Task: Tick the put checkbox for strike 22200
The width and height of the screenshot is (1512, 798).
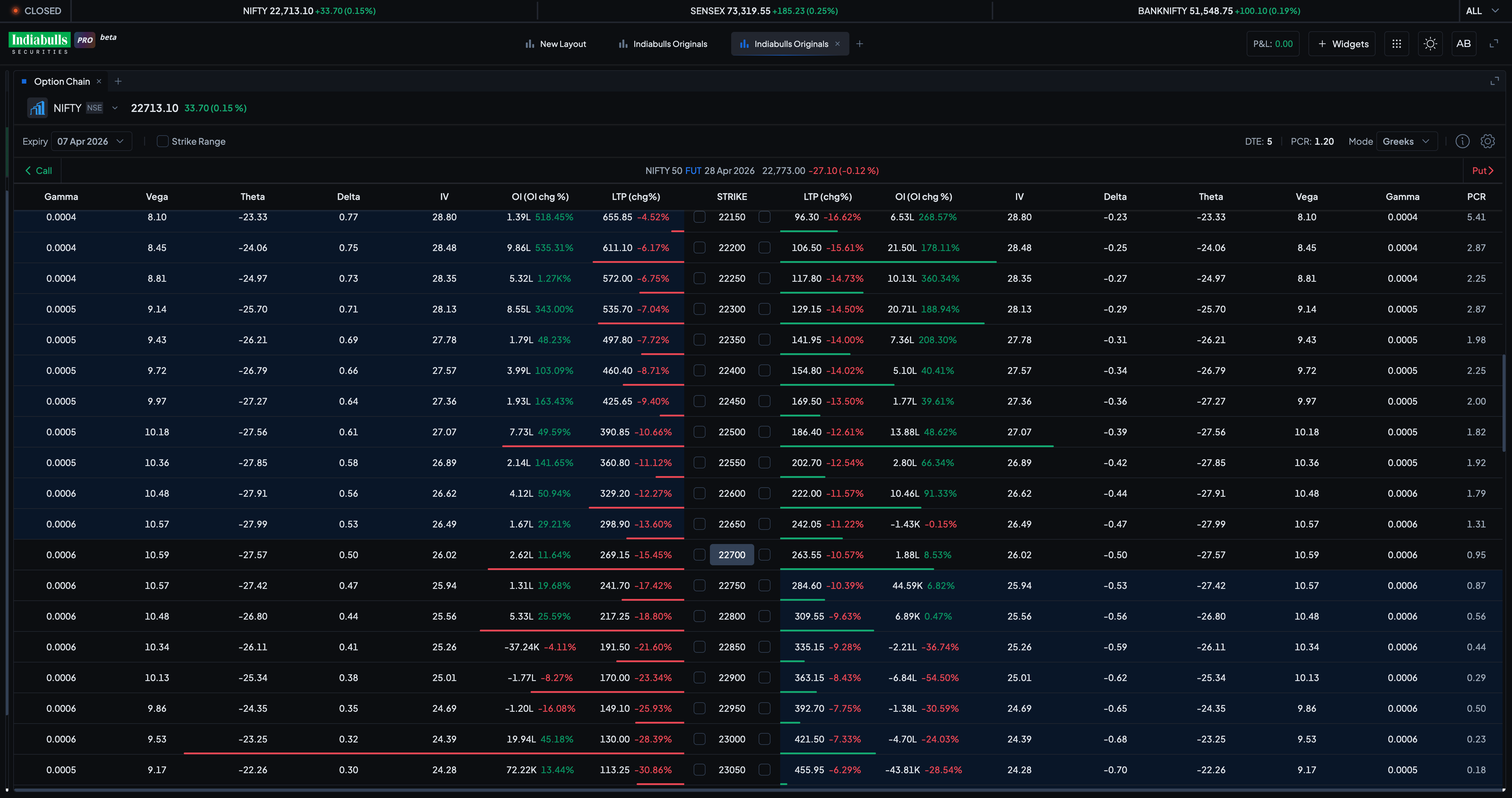Action: point(764,247)
